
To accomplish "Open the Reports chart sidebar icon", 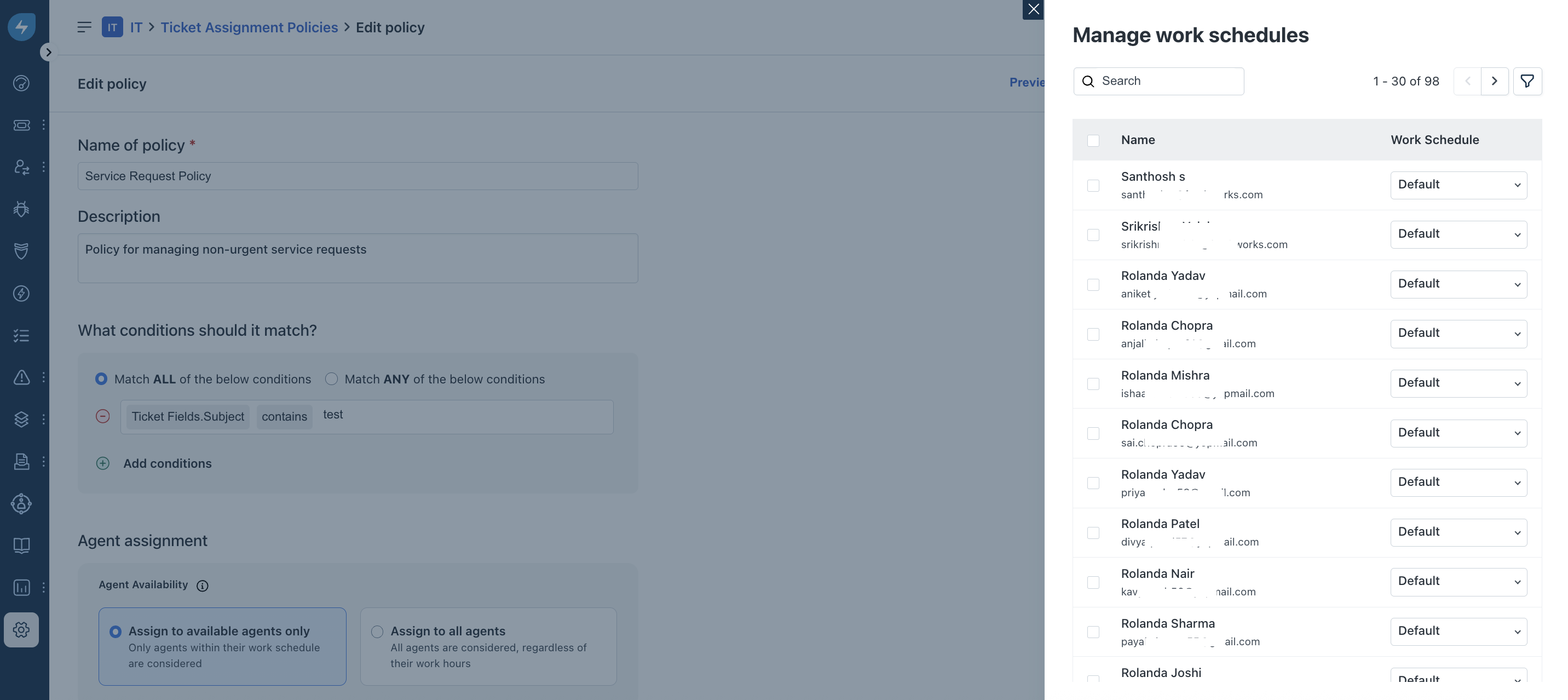I will (x=21, y=587).
